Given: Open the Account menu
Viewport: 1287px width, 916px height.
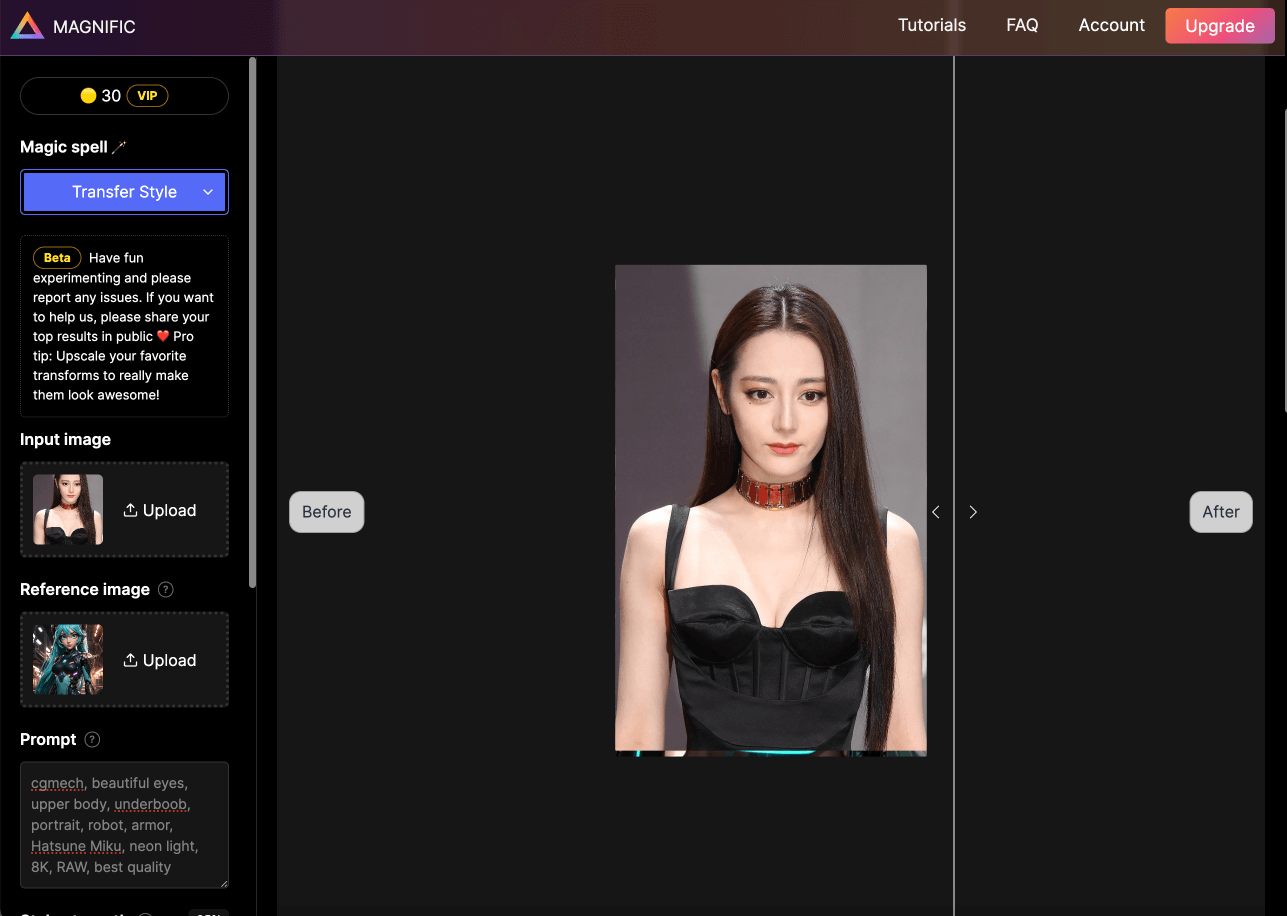Looking at the screenshot, I should pyautogui.click(x=1111, y=26).
